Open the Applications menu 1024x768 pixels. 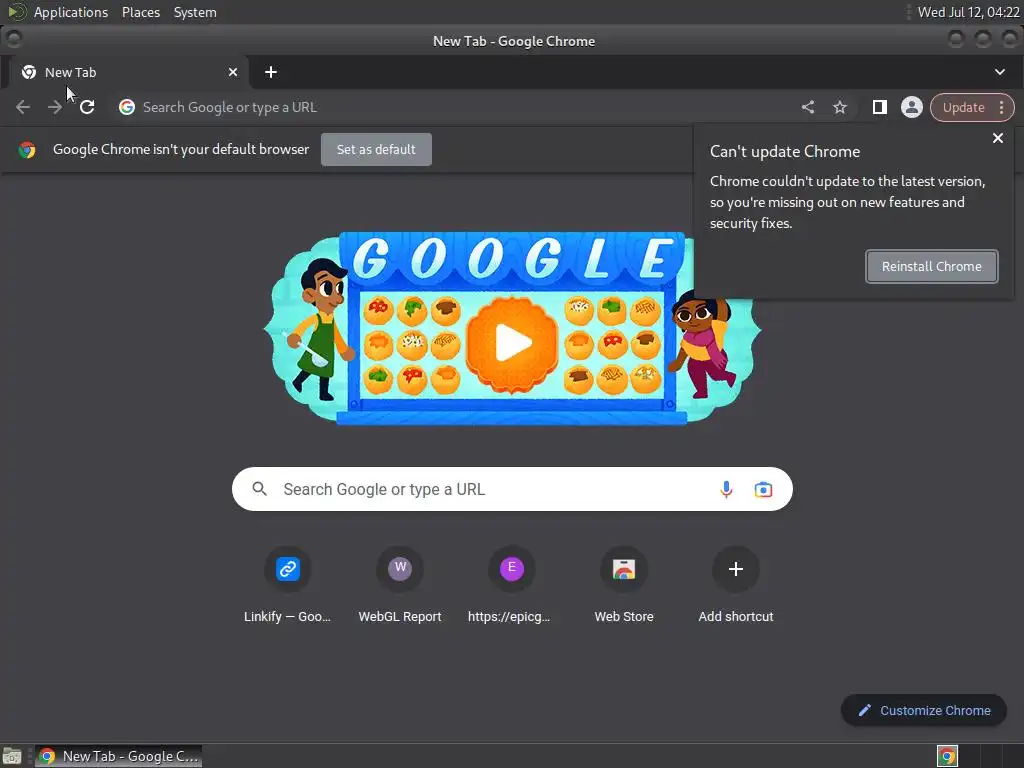(71, 12)
